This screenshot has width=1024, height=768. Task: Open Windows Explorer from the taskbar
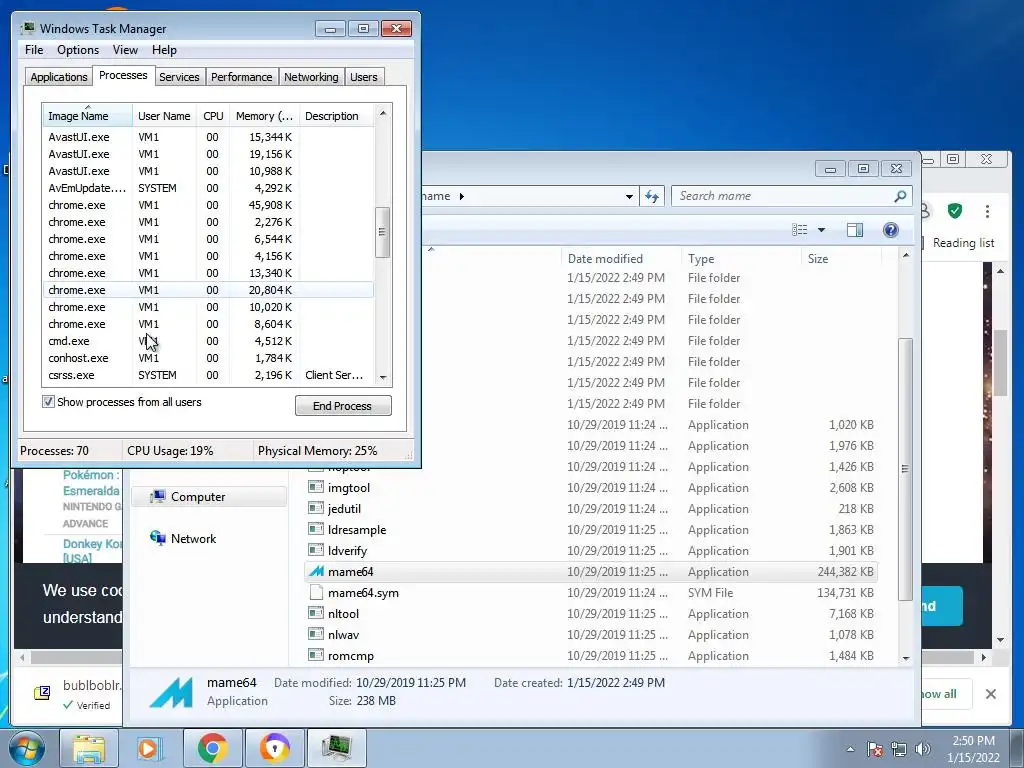(89, 748)
